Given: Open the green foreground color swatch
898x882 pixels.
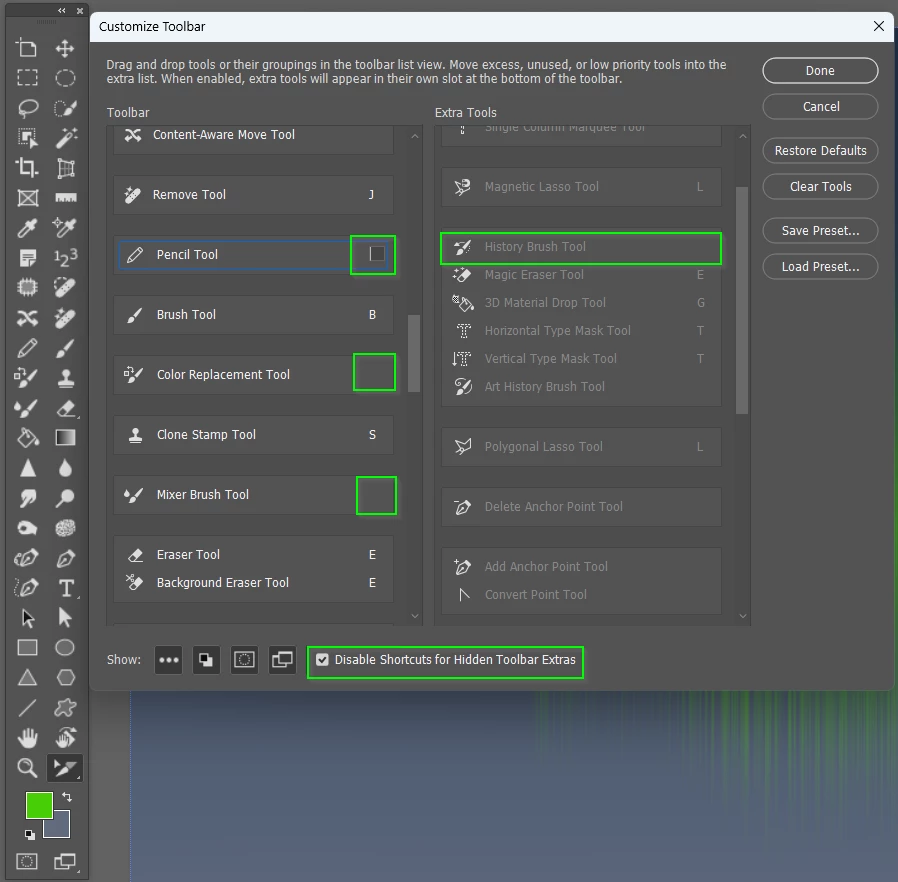Looking at the screenshot, I should [39, 806].
